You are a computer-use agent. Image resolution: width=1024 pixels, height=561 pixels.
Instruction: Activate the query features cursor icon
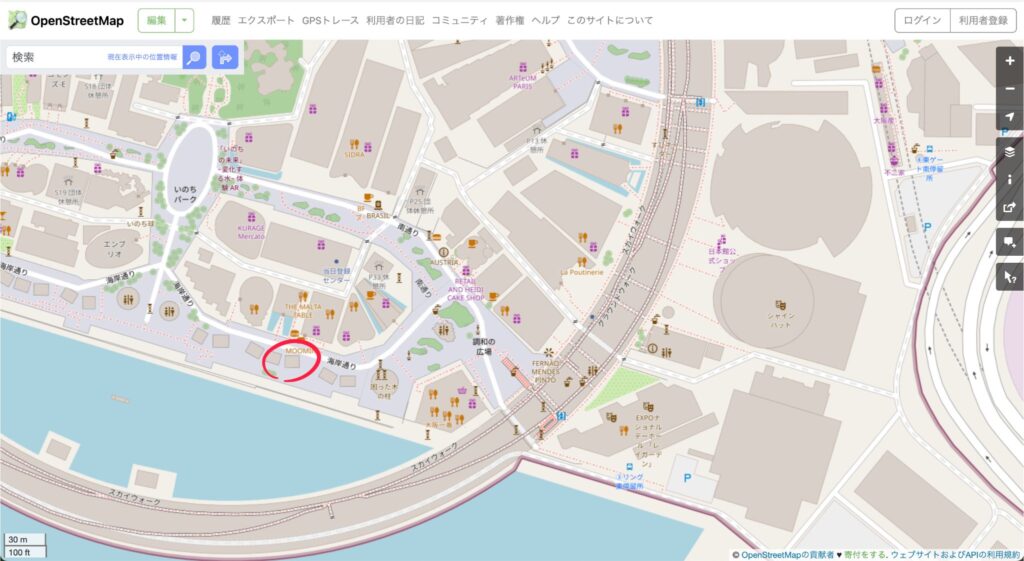click(x=1010, y=277)
